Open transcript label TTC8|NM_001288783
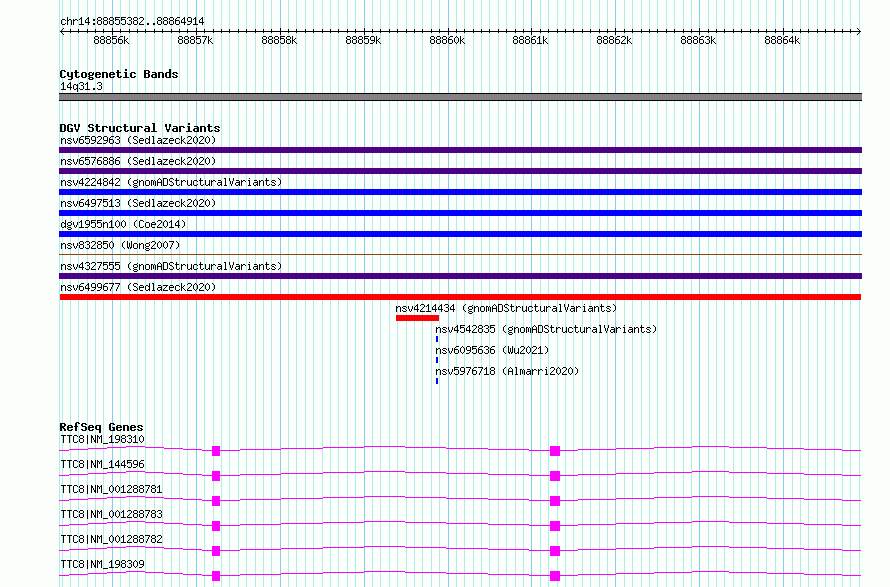The width and height of the screenshot is (890, 587). (x=111, y=514)
